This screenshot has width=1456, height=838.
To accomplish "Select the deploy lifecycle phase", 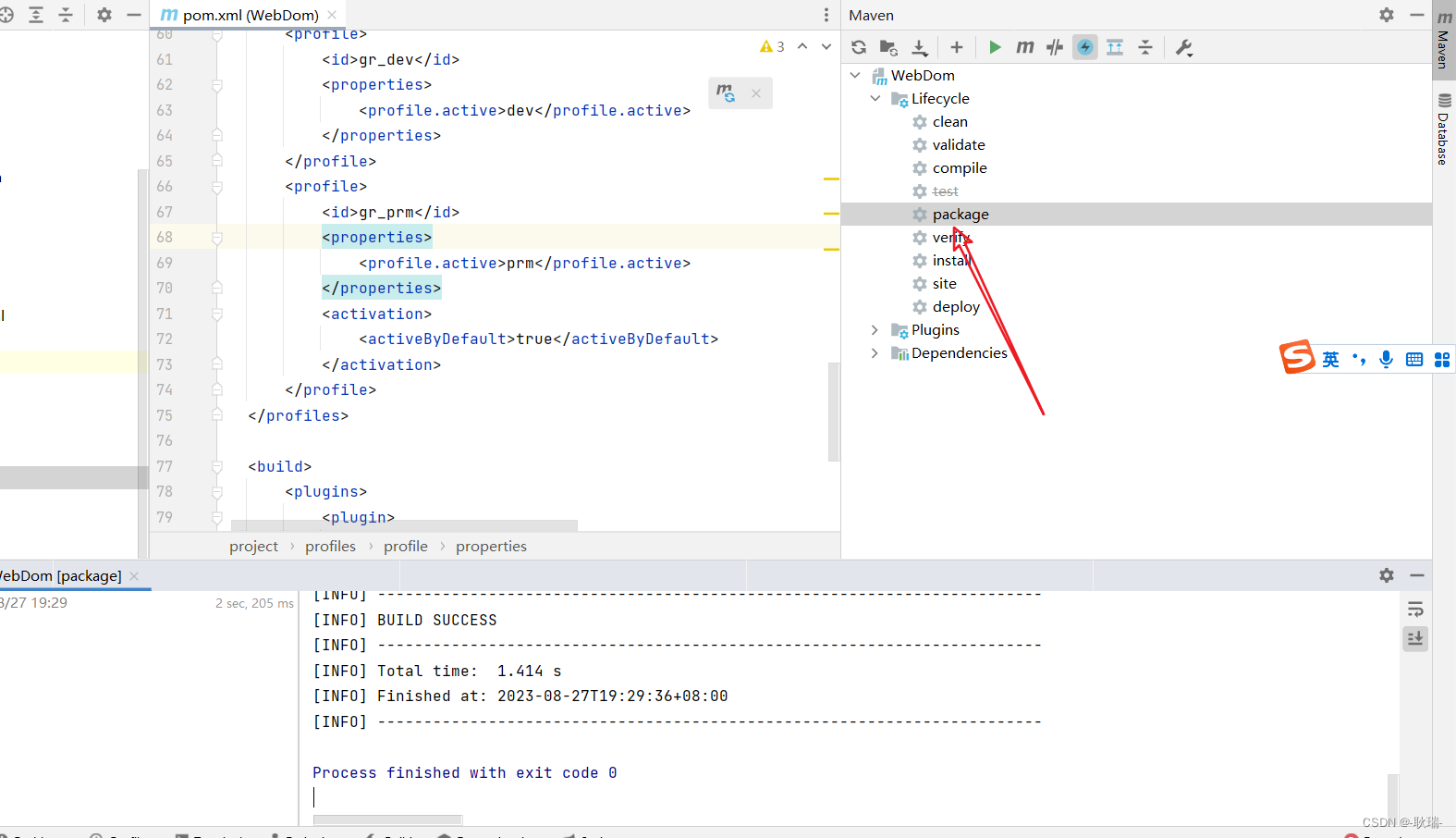I will pyautogui.click(x=956, y=306).
